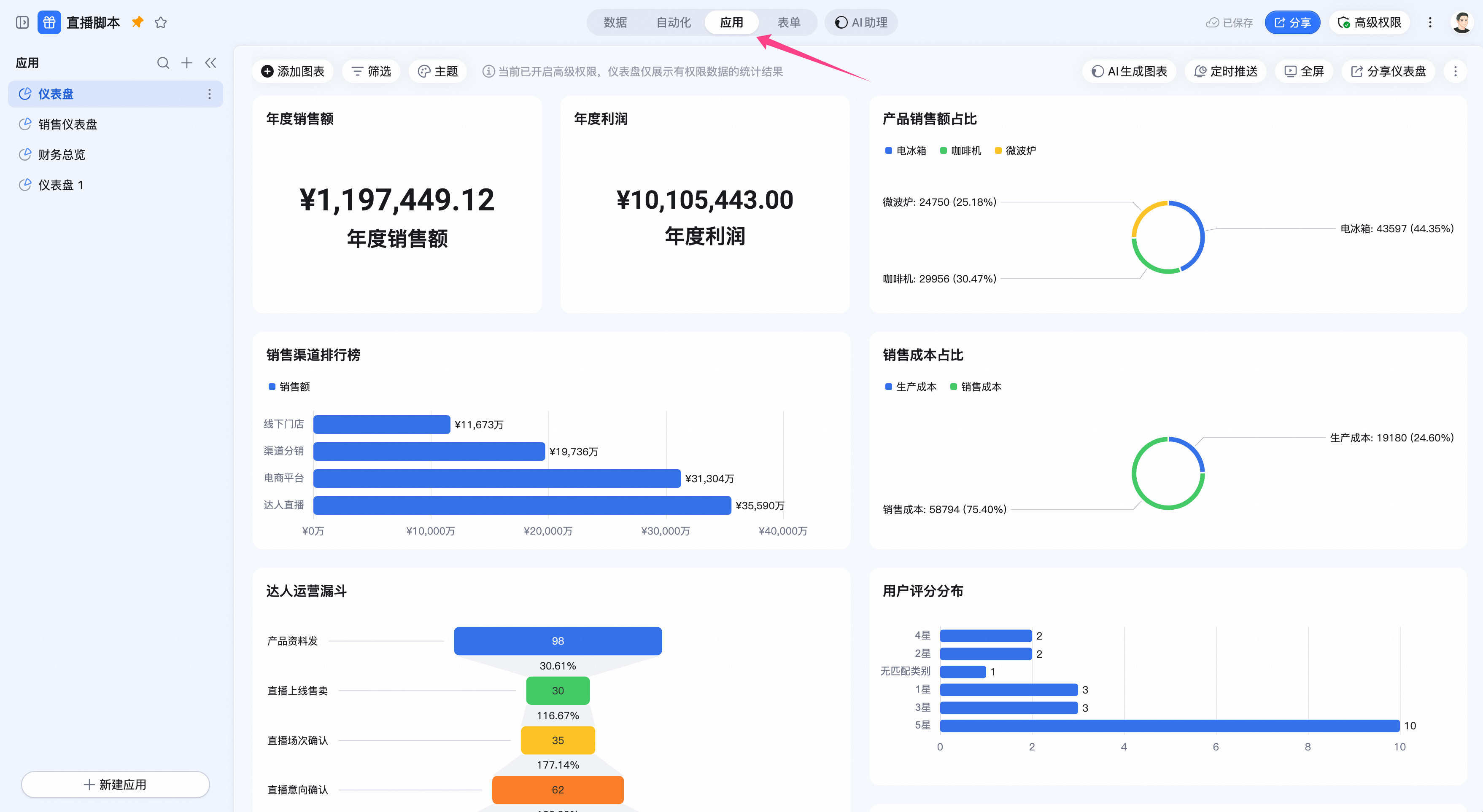This screenshot has height=812, width=1483.
Task: Click AI 生成图表
Action: 1129,71
